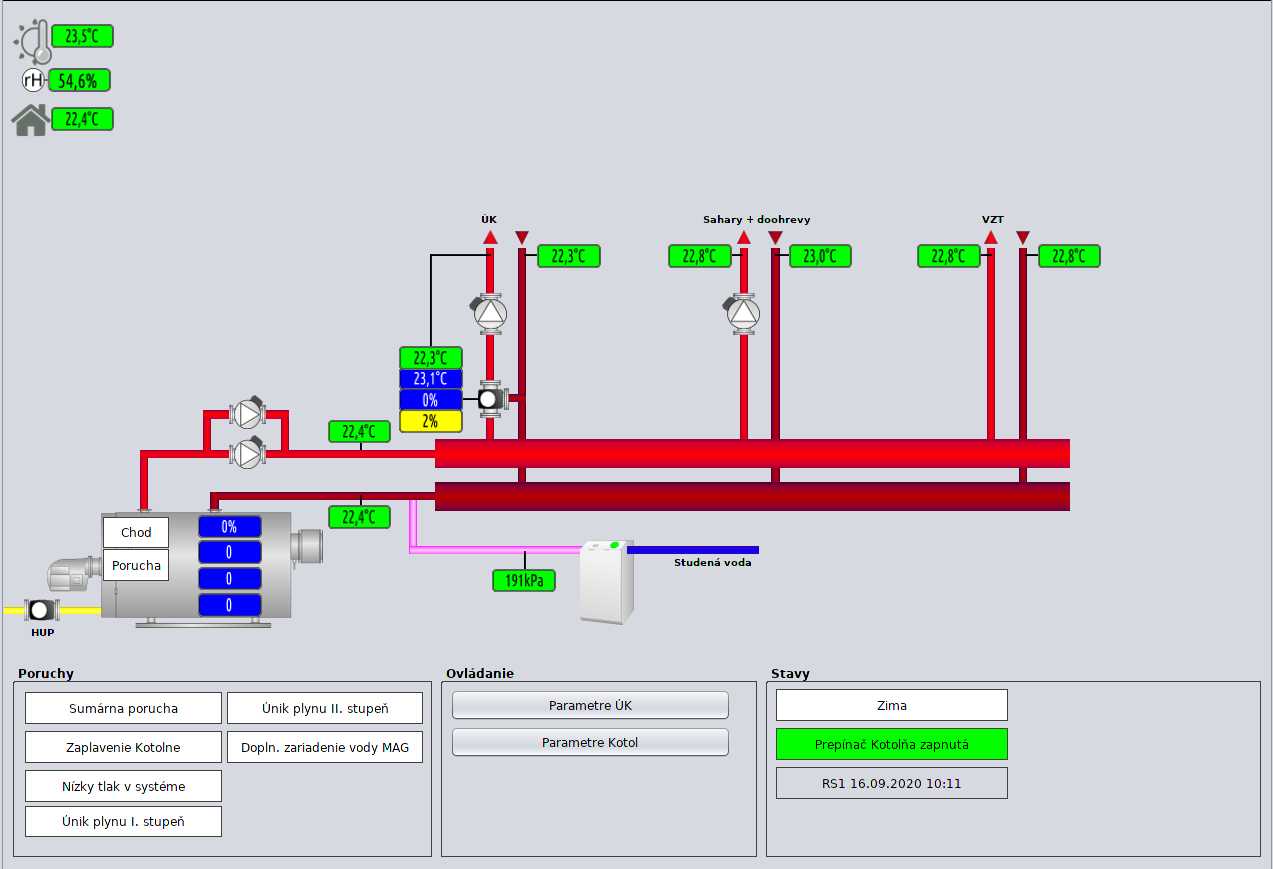1273x869 pixels.
Task: Click the HUP gas valve icon
Action: [40, 610]
